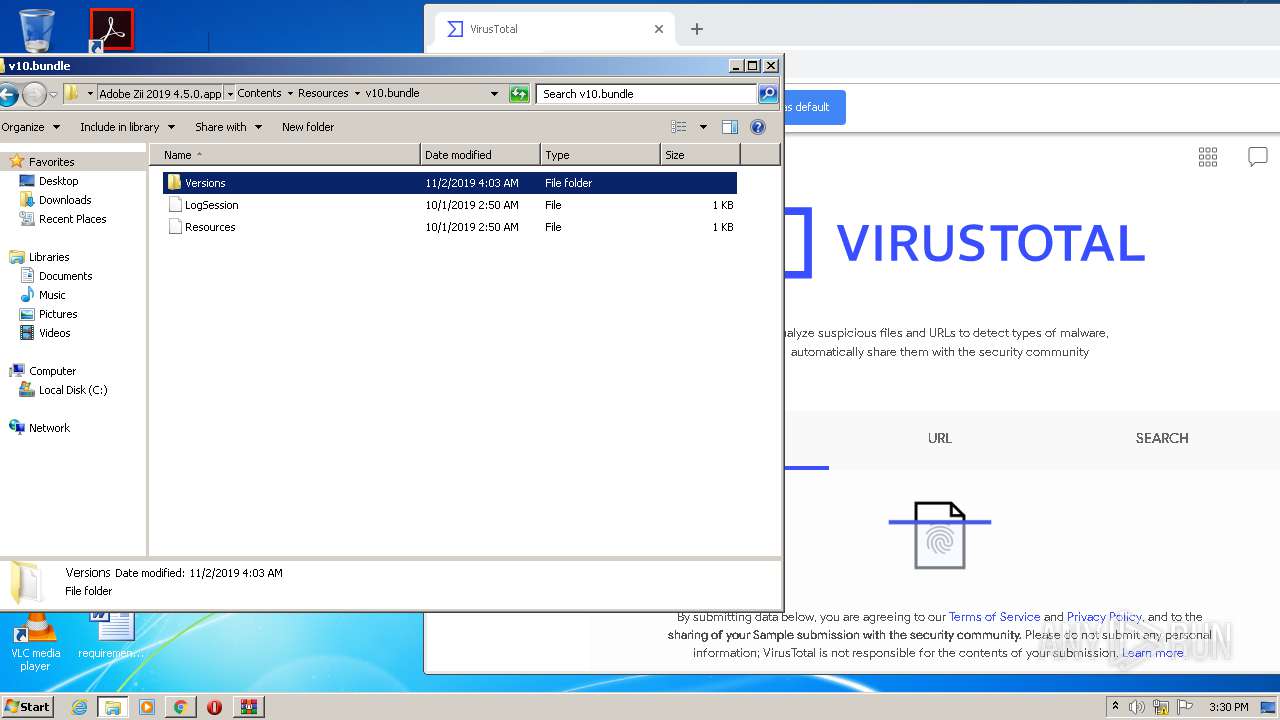Sort by Size column header
The height and width of the screenshot is (720, 1280).
click(x=701, y=155)
